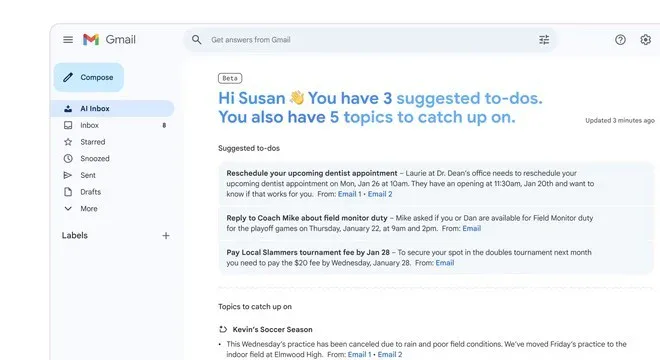
Task: Open the Starred folder
Action: click(x=112, y=142)
